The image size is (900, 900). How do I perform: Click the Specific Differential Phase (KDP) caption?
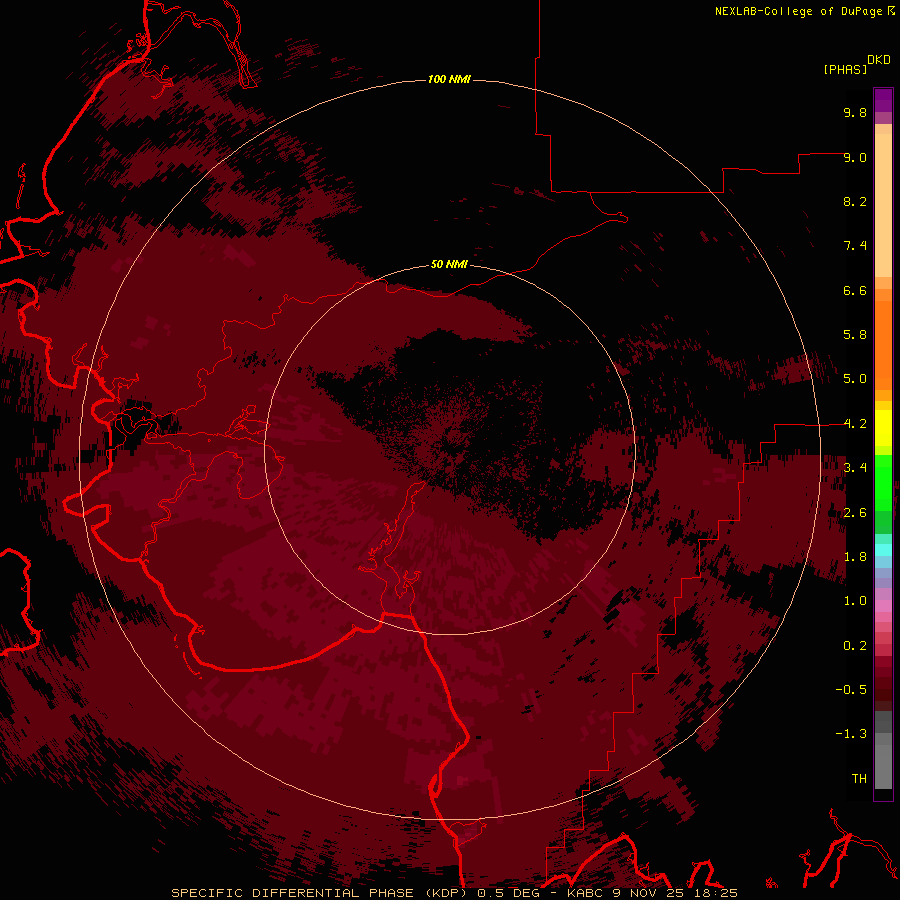point(320,893)
